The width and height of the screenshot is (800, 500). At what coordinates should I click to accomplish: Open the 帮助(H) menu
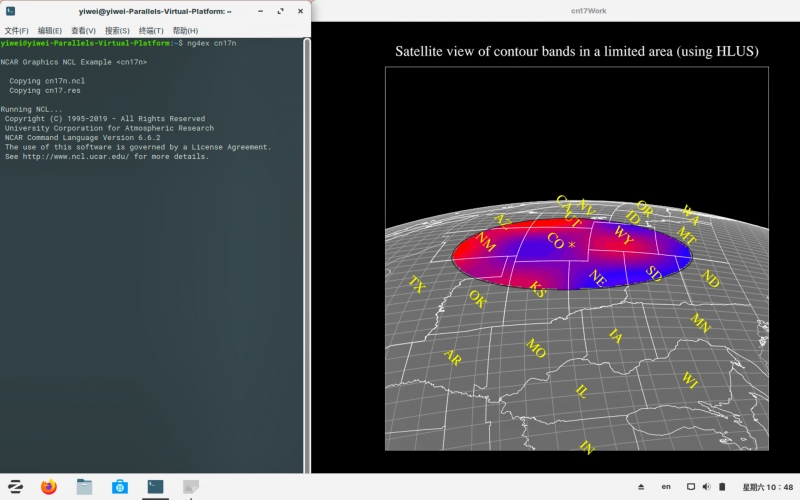pos(185,30)
